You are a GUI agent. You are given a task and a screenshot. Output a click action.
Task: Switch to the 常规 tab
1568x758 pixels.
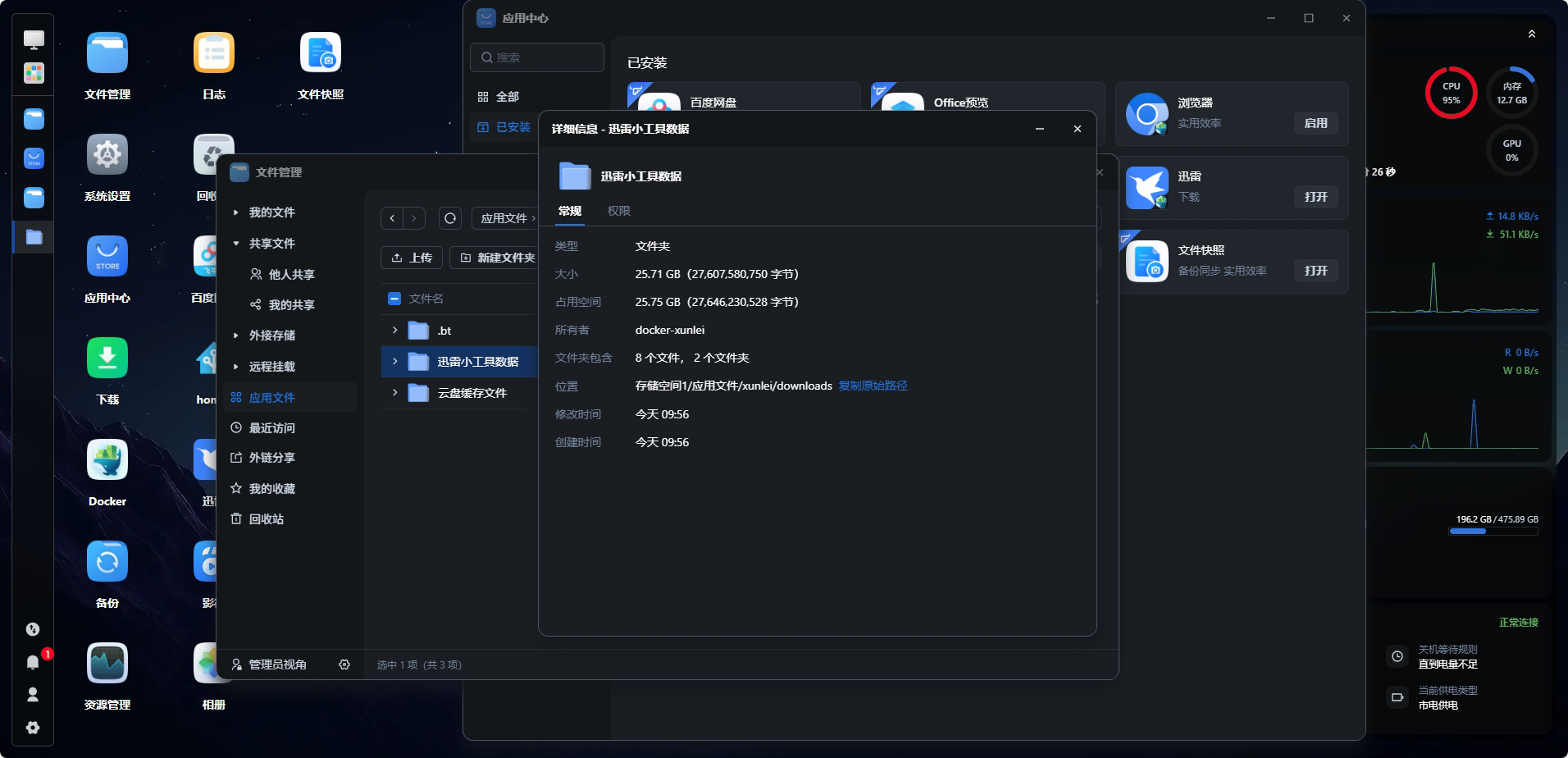tap(570, 211)
